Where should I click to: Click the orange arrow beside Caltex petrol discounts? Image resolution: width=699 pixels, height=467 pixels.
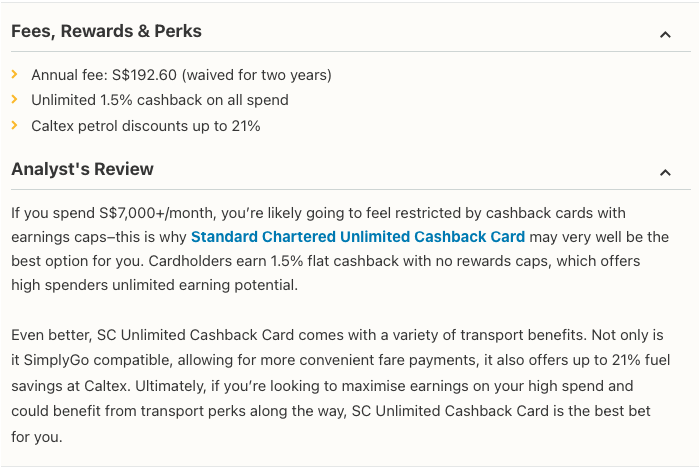click(15, 126)
